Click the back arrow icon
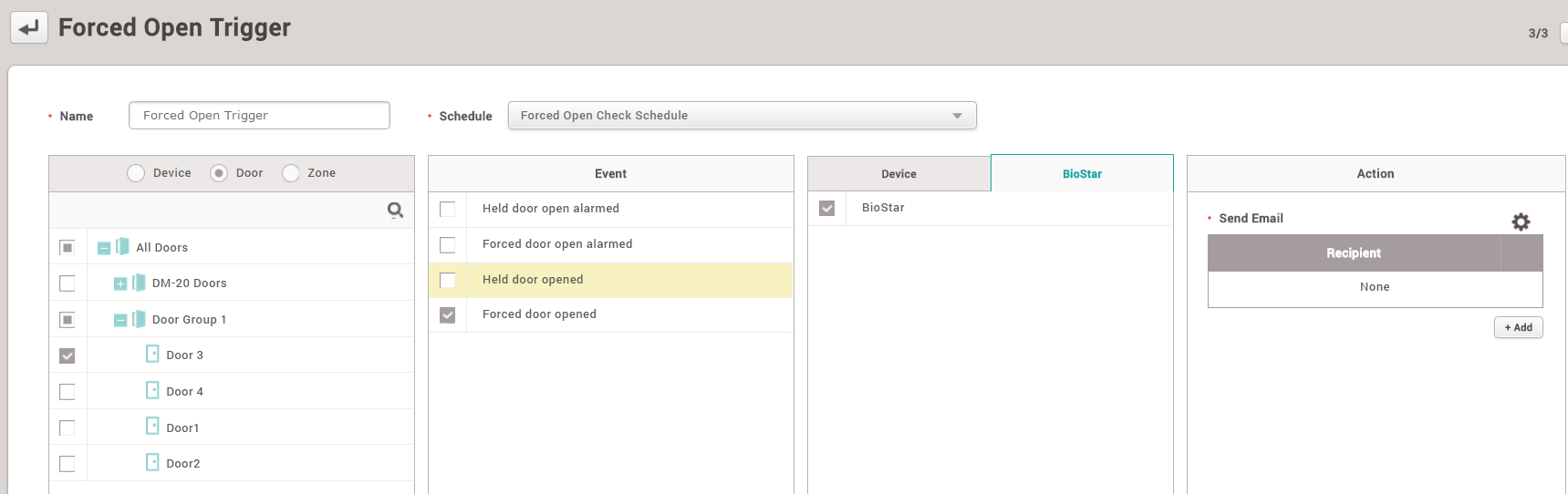The image size is (1568, 494). tap(29, 28)
